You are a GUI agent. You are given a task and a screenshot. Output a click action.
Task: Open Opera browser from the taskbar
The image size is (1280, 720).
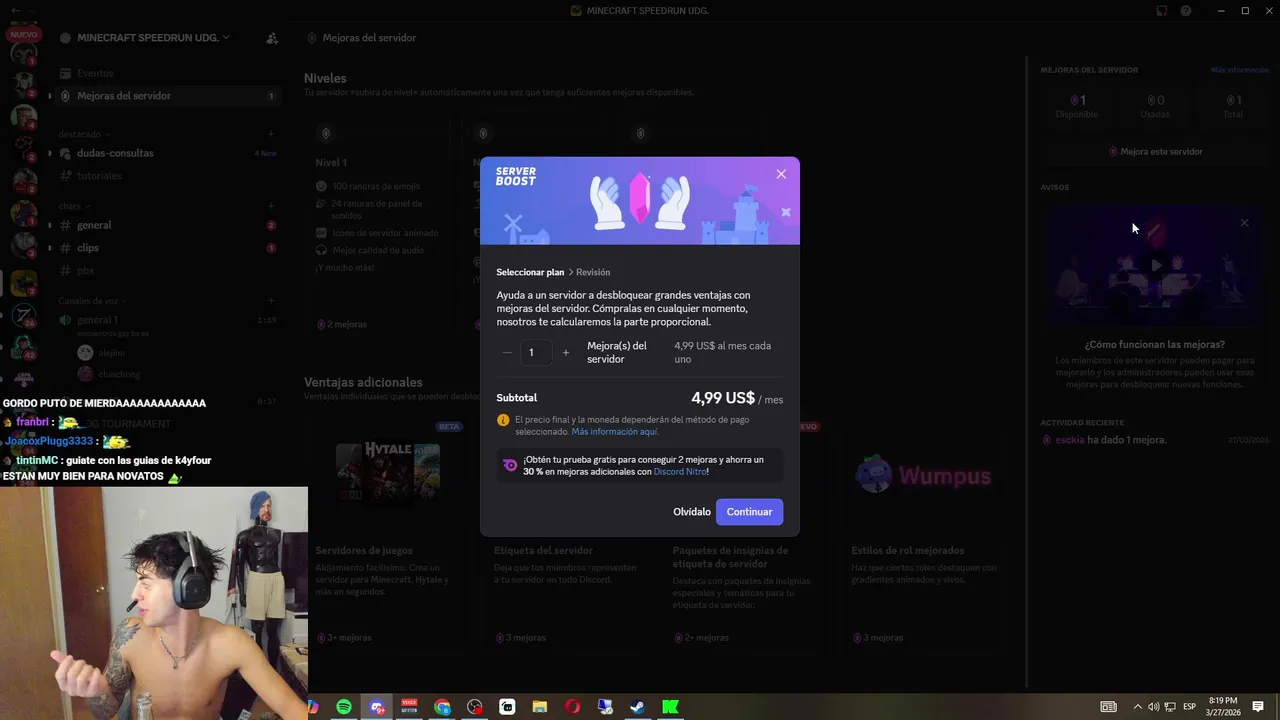pyautogui.click(x=572, y=707)
